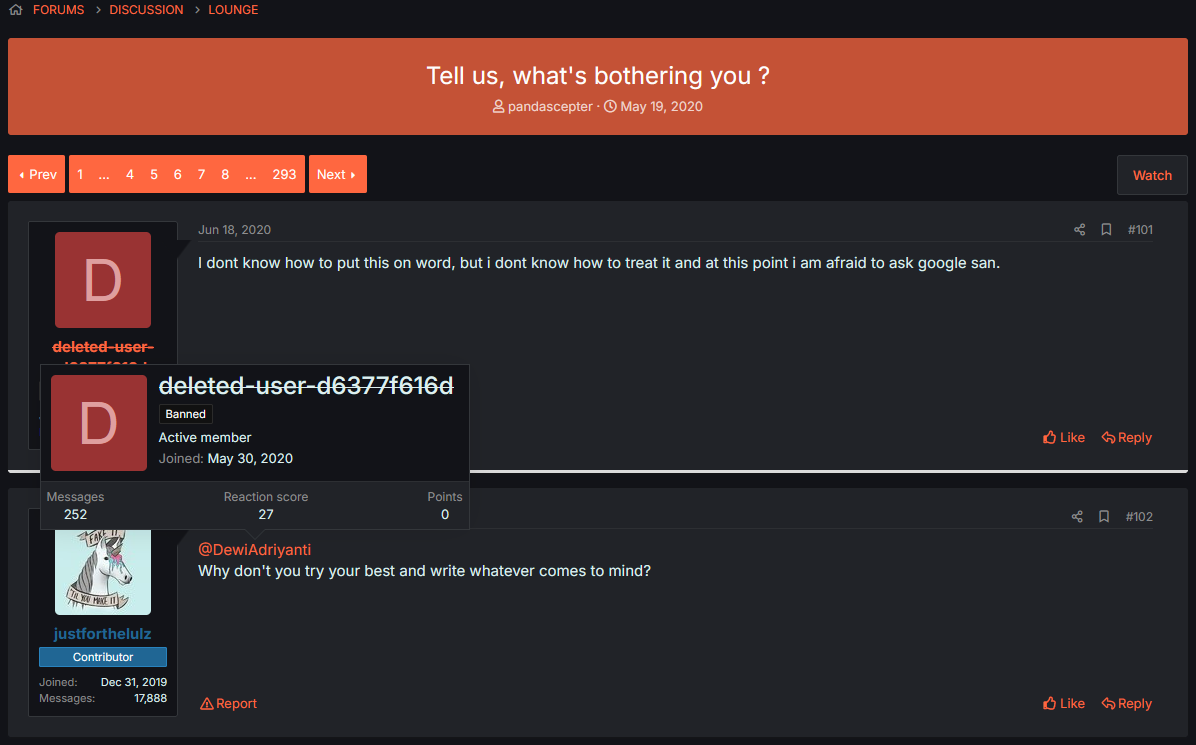Reply to post #102 by justforthelulz
Viewport: 1196px width, 745px height.
tap(1127, 704)
